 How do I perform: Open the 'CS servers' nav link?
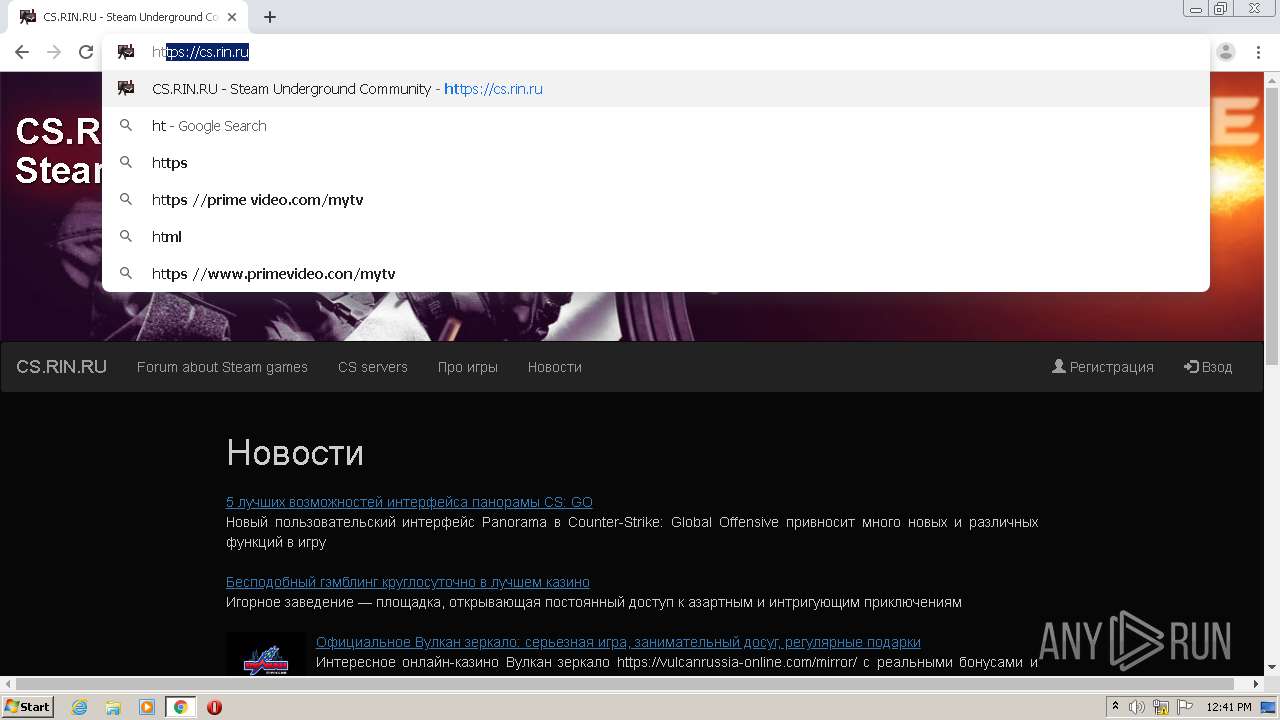(x=373, y=367)
